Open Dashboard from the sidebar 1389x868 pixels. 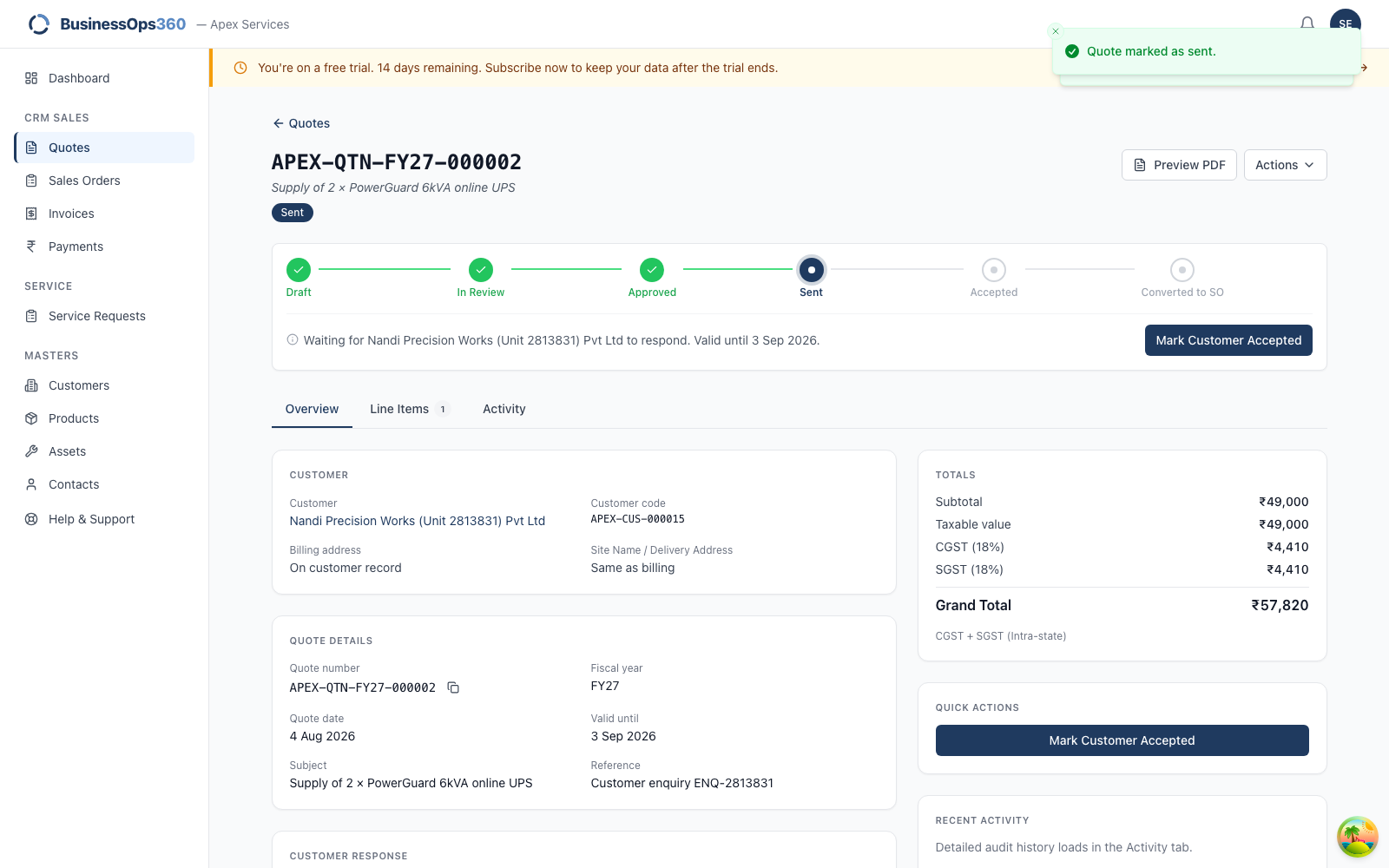104,78
